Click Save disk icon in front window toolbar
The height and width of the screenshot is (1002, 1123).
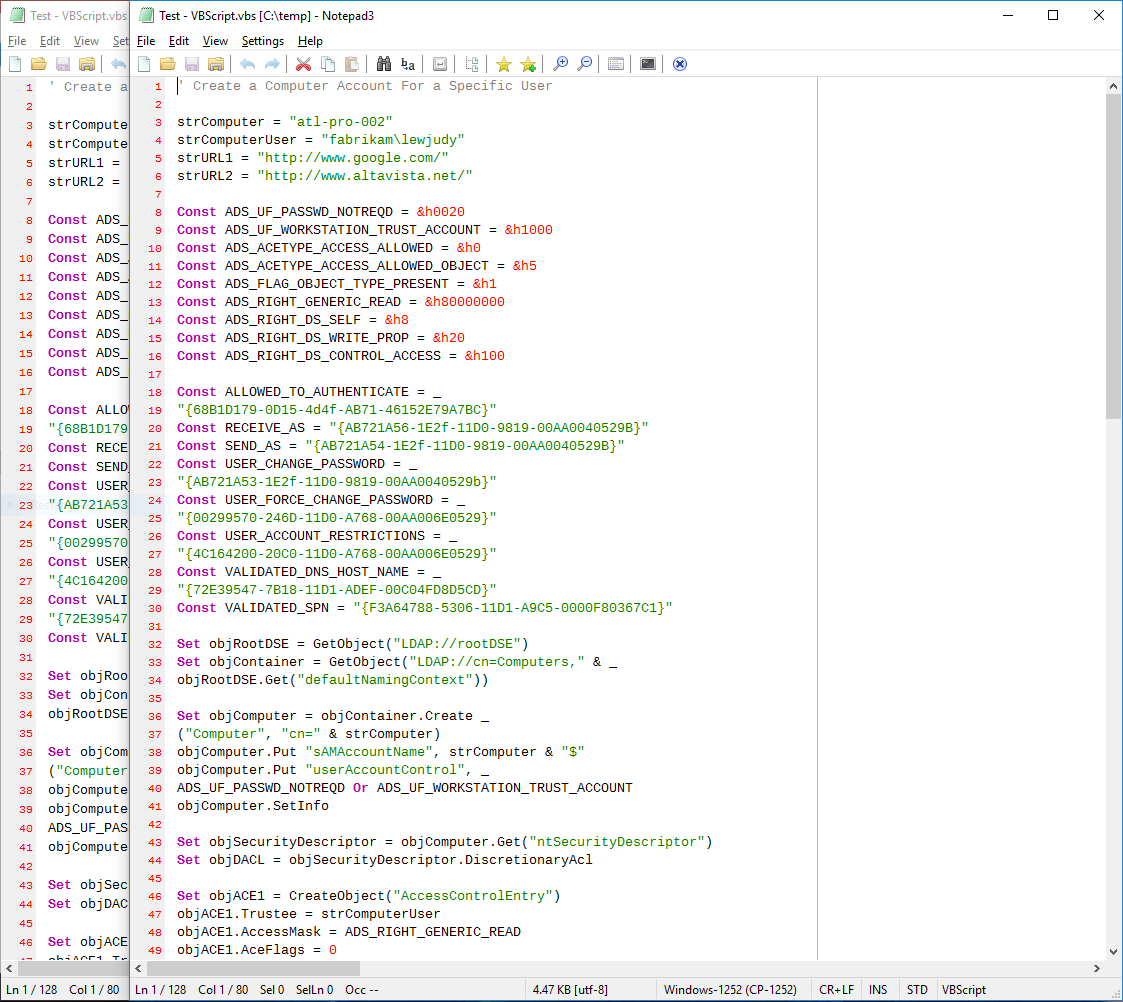[192, 64]
